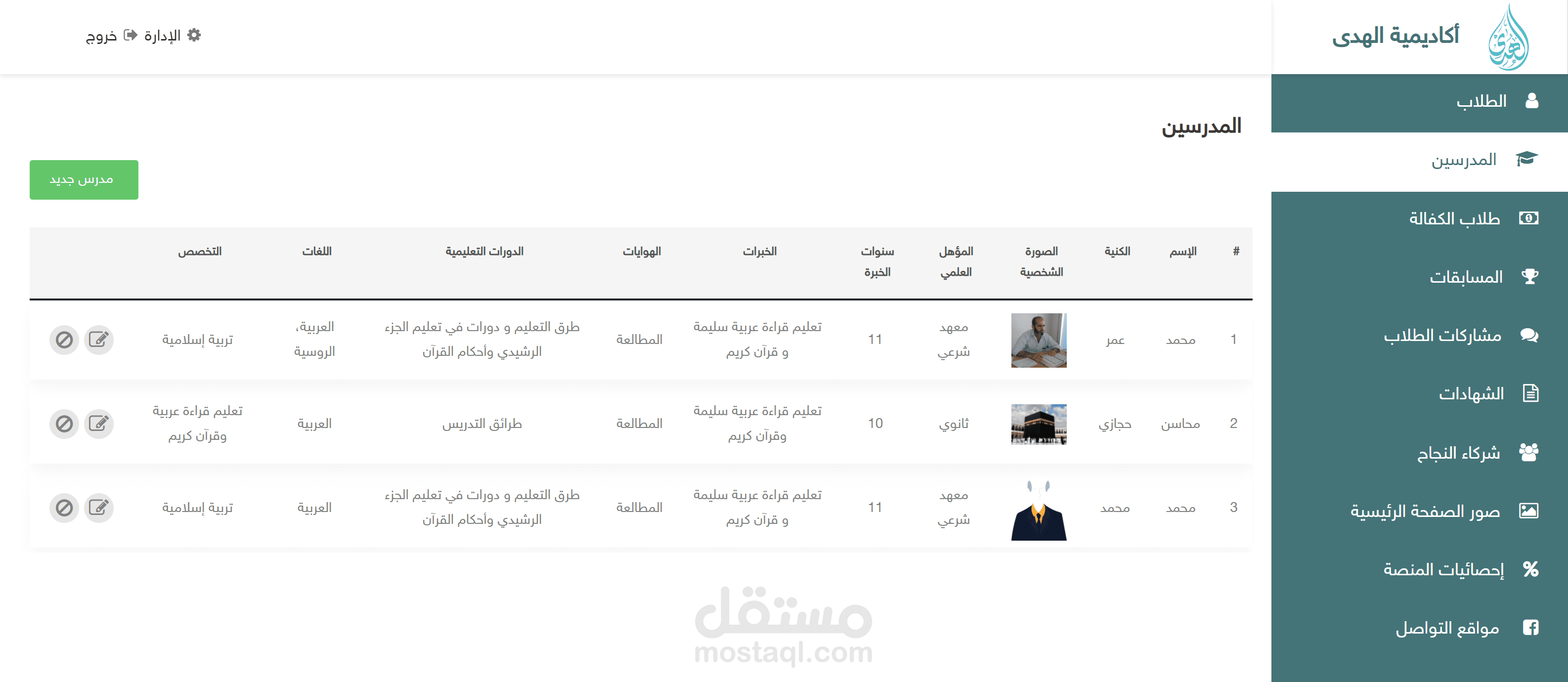Click the edit icon for teacher row 1
The width and height of the screenshot is (1568, 682).
[98, 340]
